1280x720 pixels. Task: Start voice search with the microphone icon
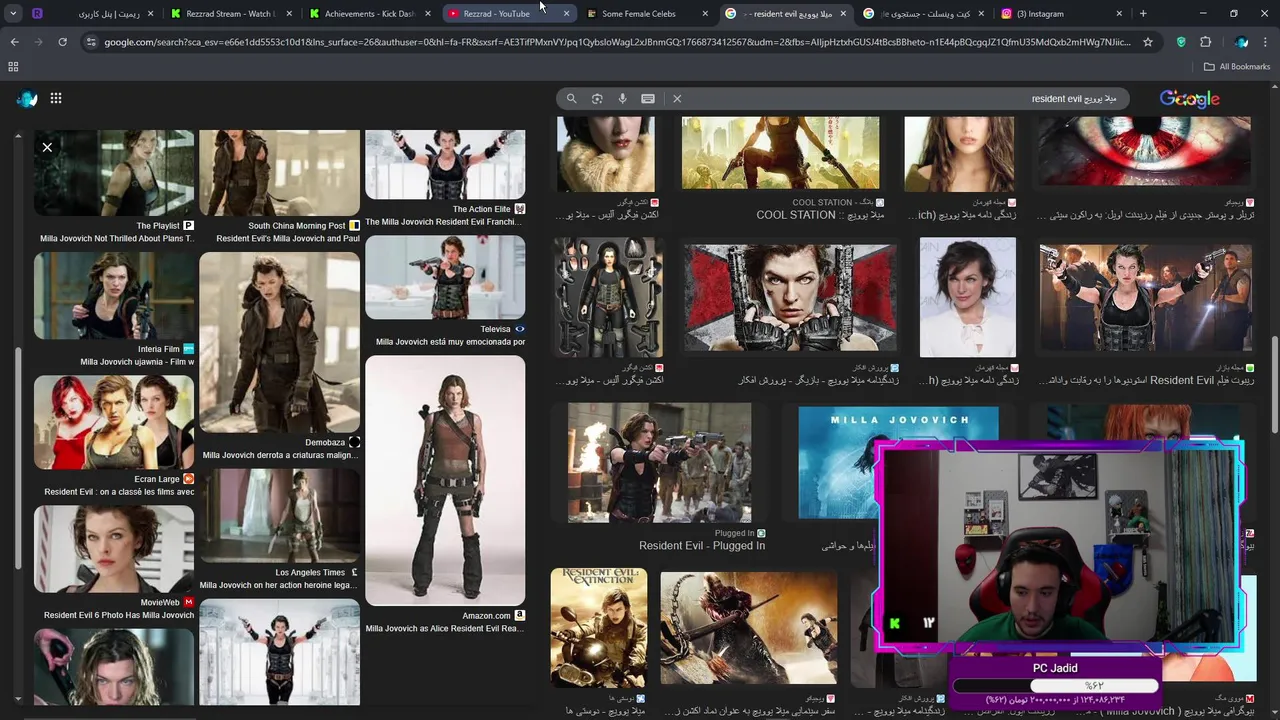[622, 99]
